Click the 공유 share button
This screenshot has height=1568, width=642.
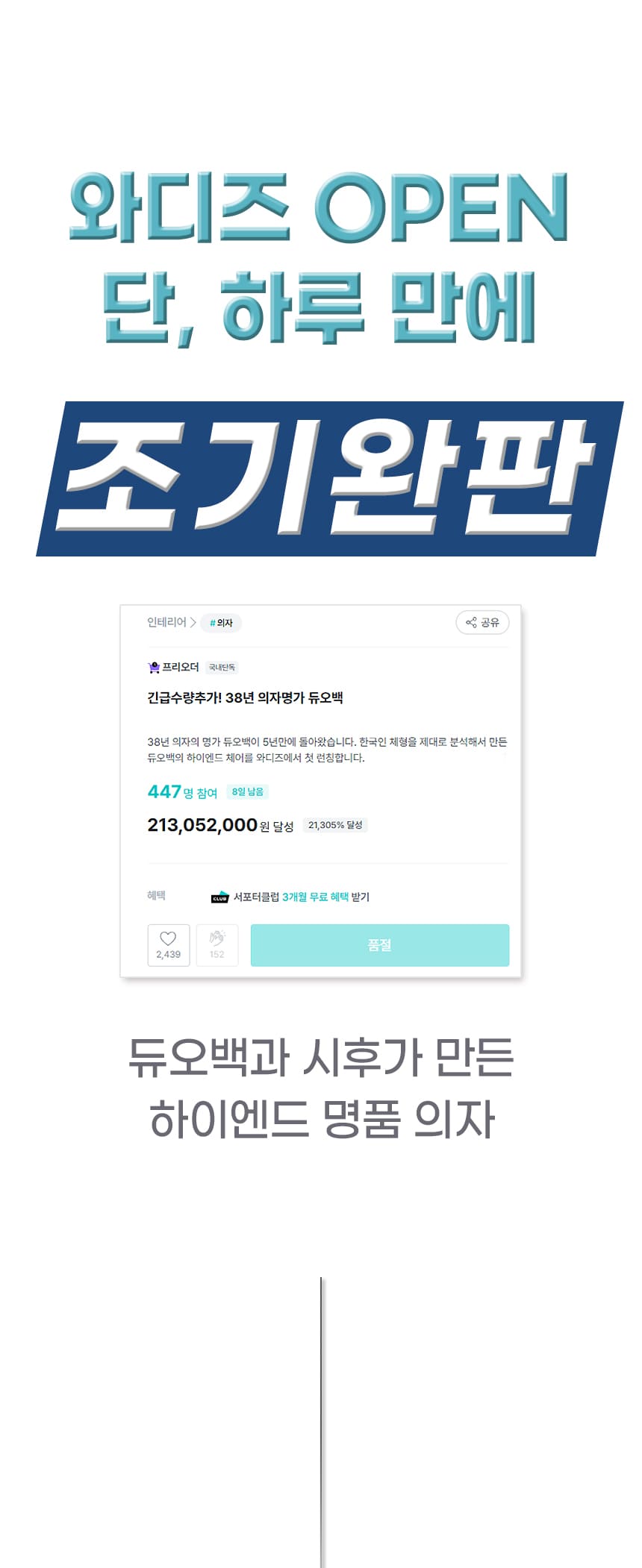(x=482, y=622)
